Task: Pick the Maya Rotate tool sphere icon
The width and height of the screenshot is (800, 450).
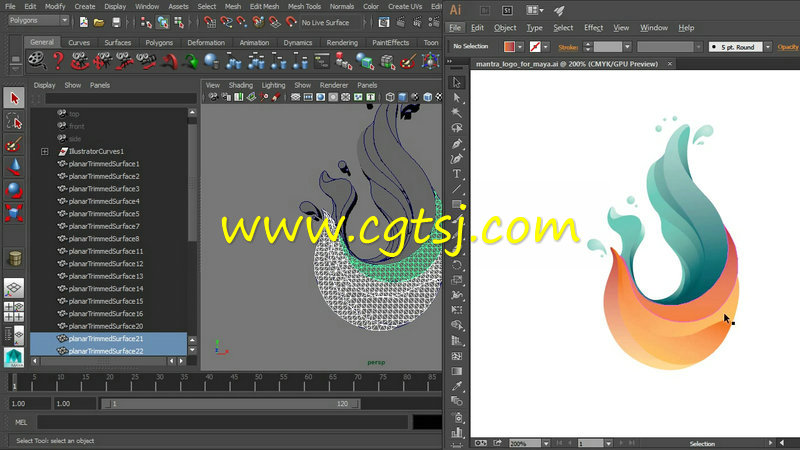Action: (x=14, y=190)
